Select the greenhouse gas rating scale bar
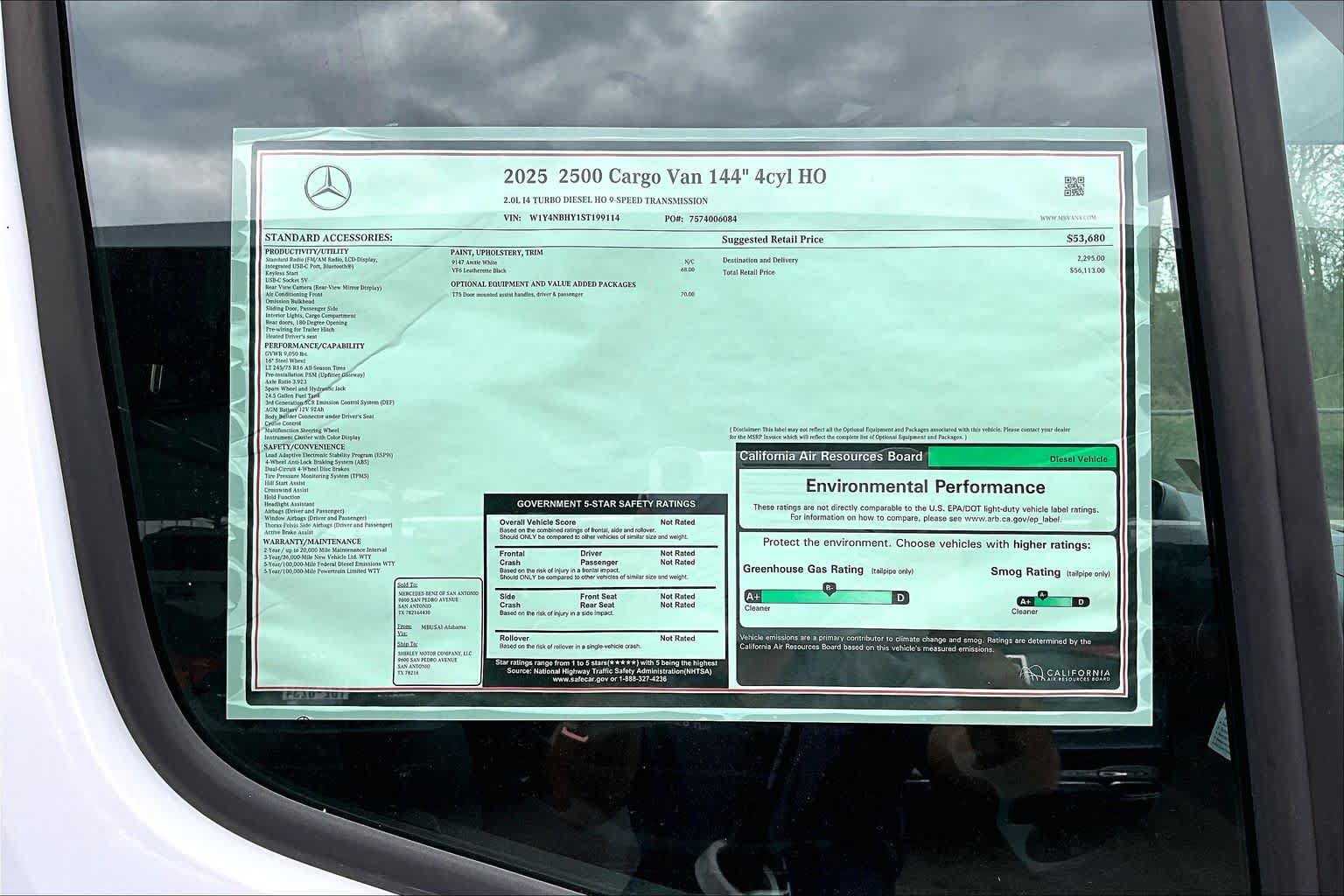 (826, 597)
